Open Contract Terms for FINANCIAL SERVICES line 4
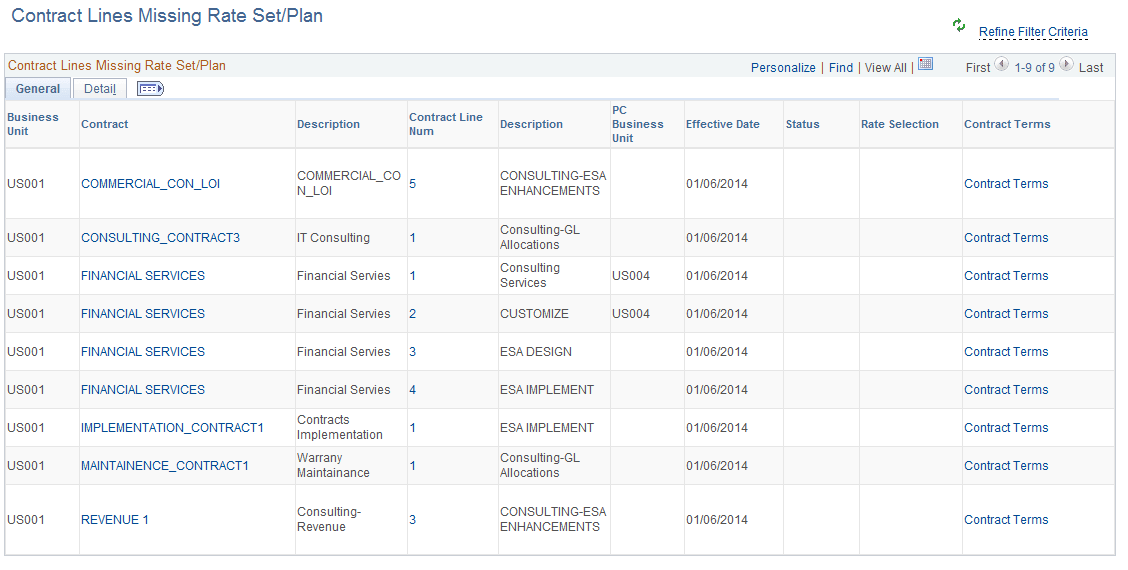The image size is (1128, 570). 1006,390
